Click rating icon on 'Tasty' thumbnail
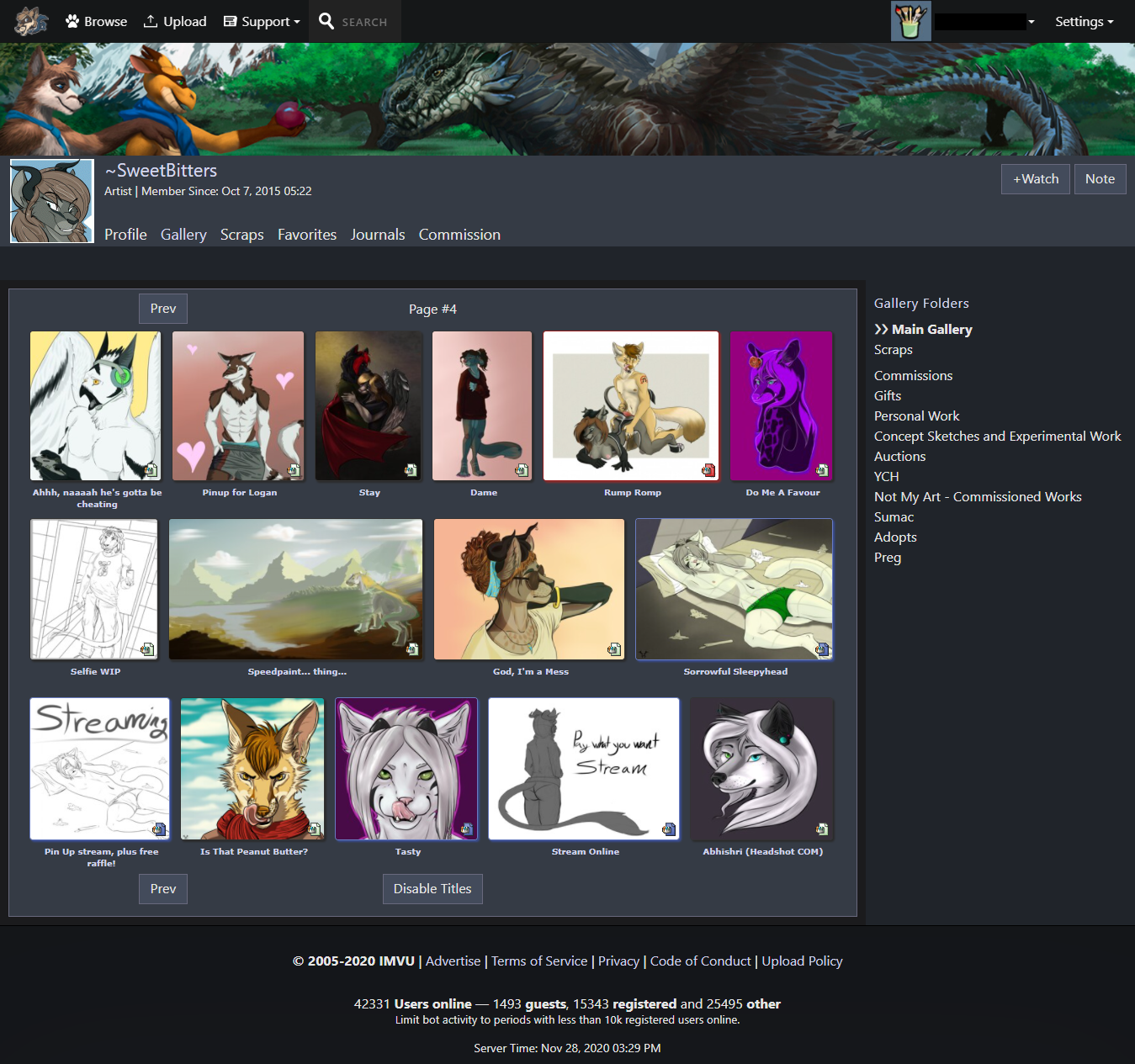Image resolution: width=1135 pixels, height=1064 pixels. pos(467,829)
